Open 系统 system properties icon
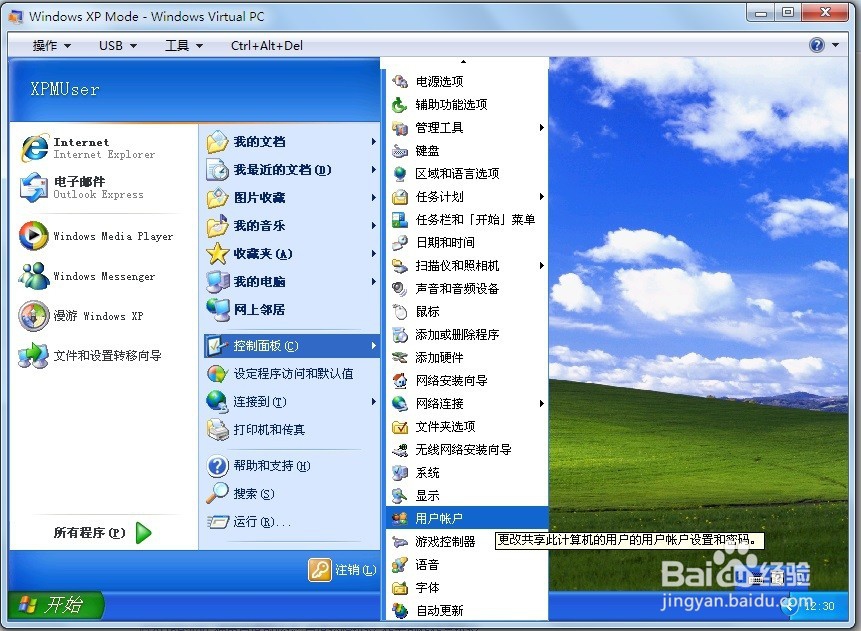 pos(400,472)
